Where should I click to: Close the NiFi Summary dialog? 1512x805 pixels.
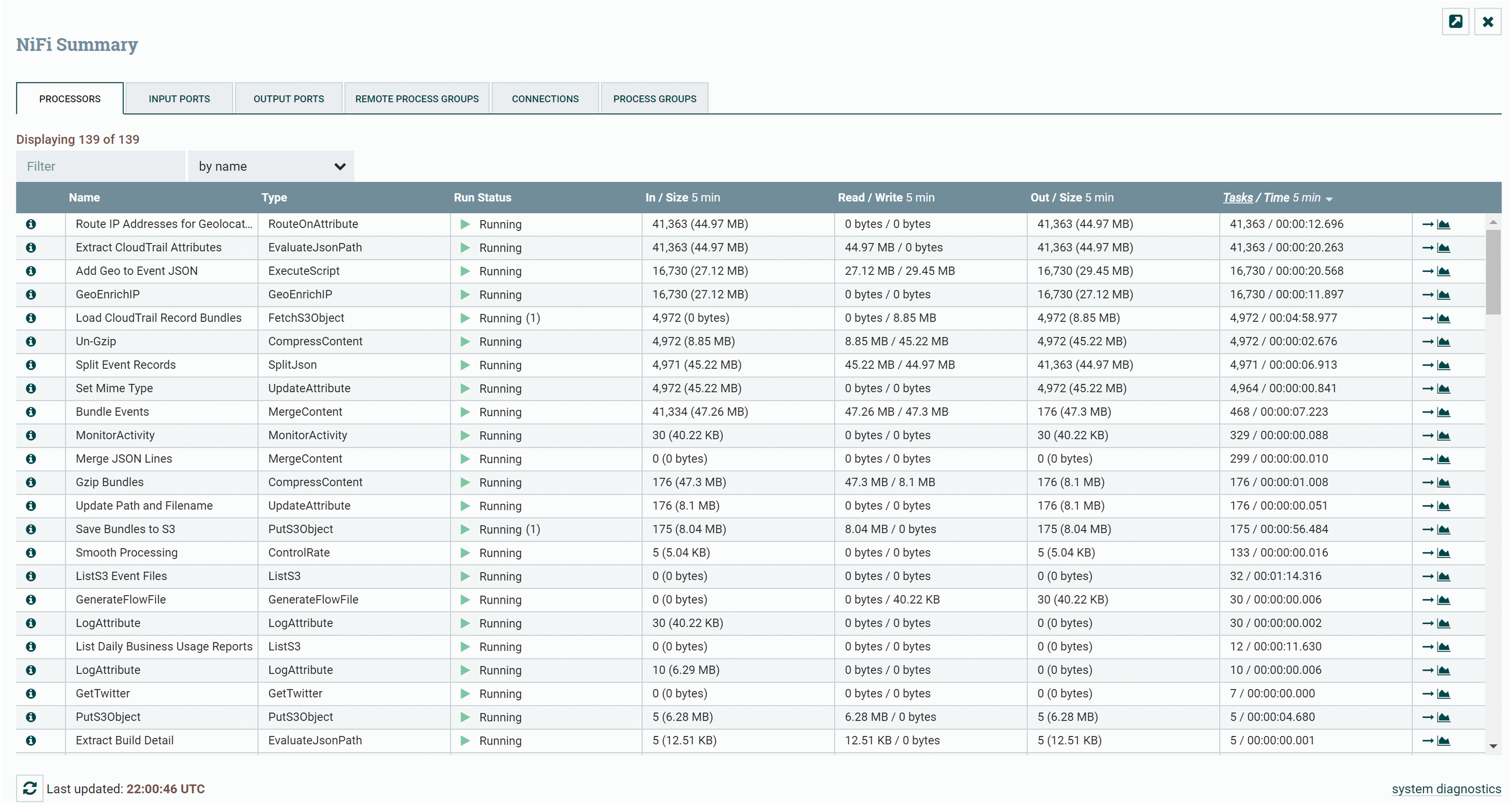click(1488, 22)
